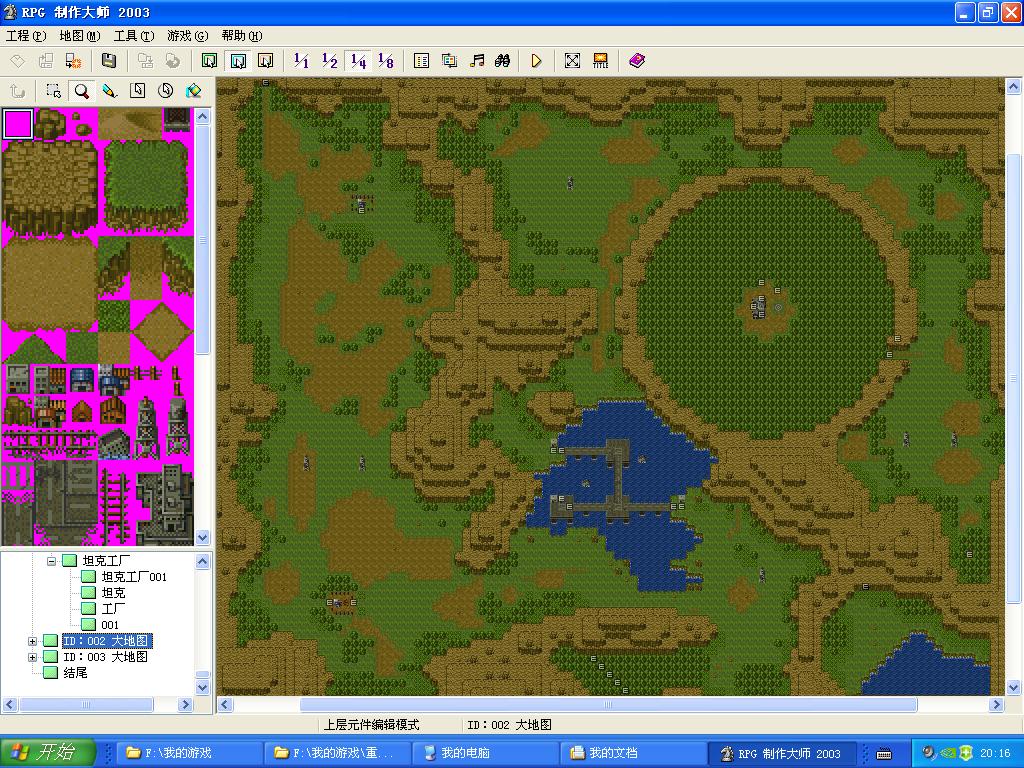This screenshot has height=768, width=1024.
Task: Click the TITLE screen display icon
Action: [x=600, y=61]
